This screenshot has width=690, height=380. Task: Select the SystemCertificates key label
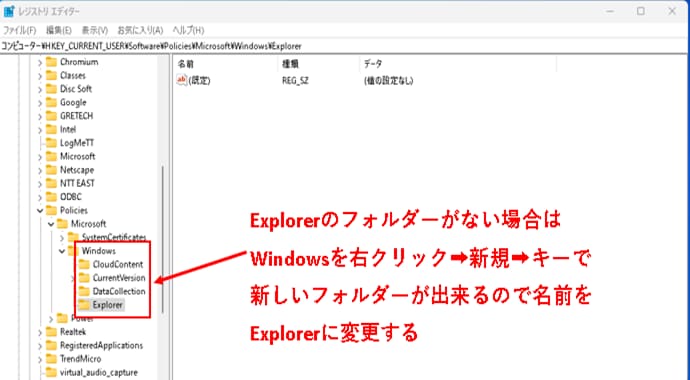click(114, 238)
